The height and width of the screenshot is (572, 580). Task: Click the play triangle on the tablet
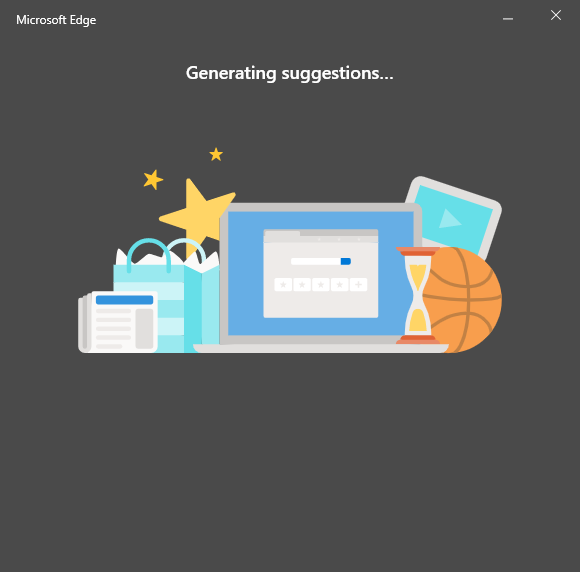coord(449,219)
